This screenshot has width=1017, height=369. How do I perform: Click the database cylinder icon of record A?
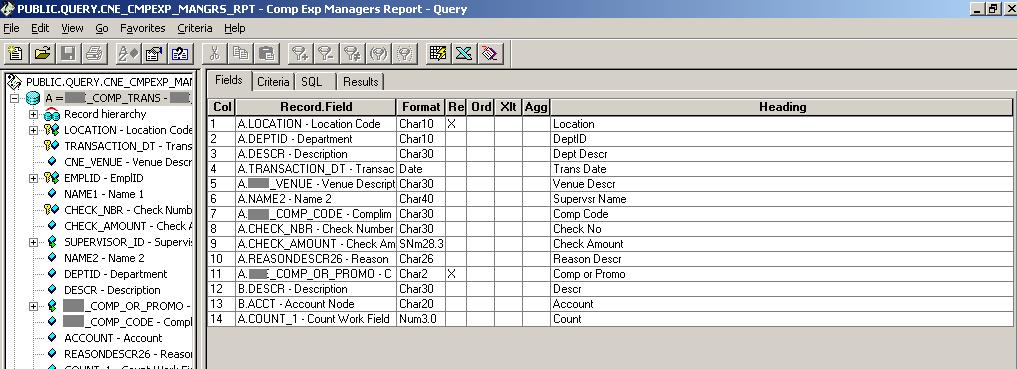(x=32, y=99)
